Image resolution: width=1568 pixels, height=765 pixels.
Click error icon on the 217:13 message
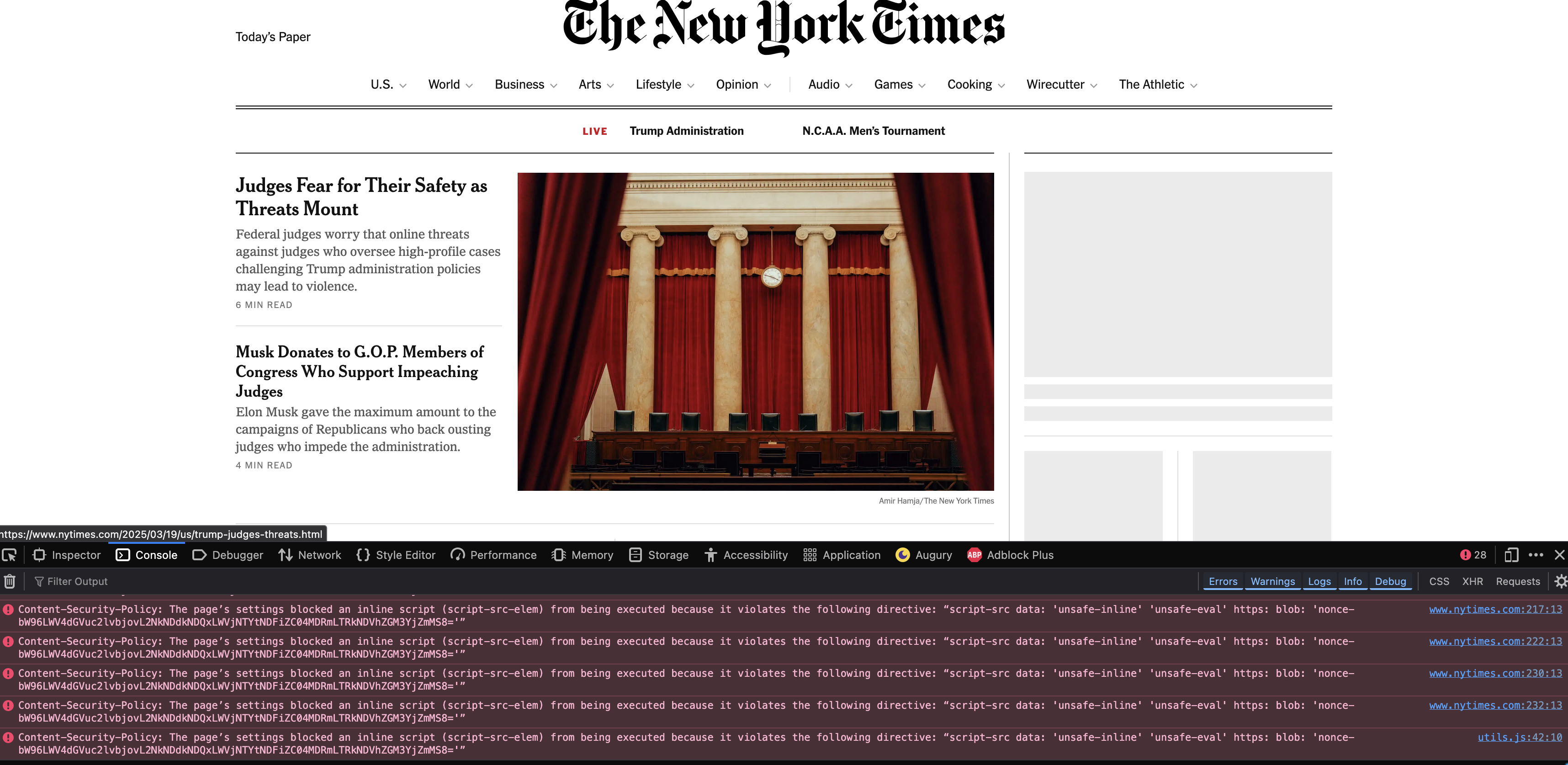point(9,609)
